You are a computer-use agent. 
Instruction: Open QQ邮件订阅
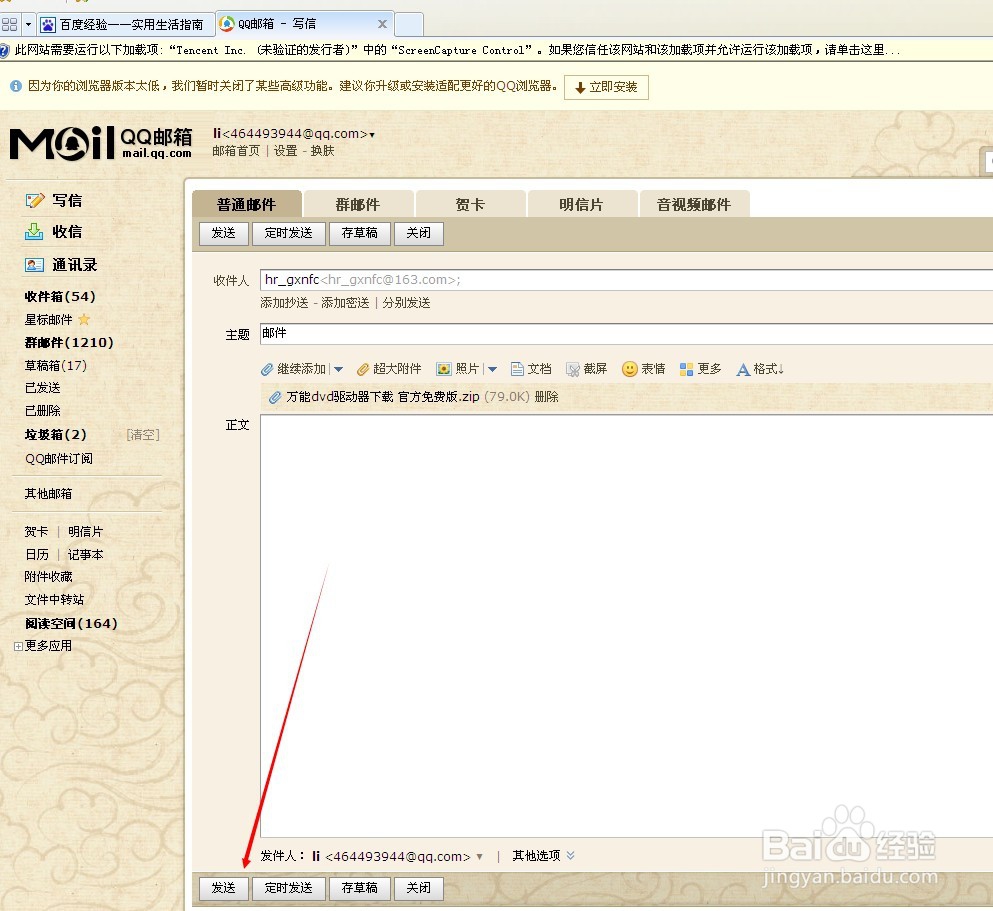coord(59,458)
